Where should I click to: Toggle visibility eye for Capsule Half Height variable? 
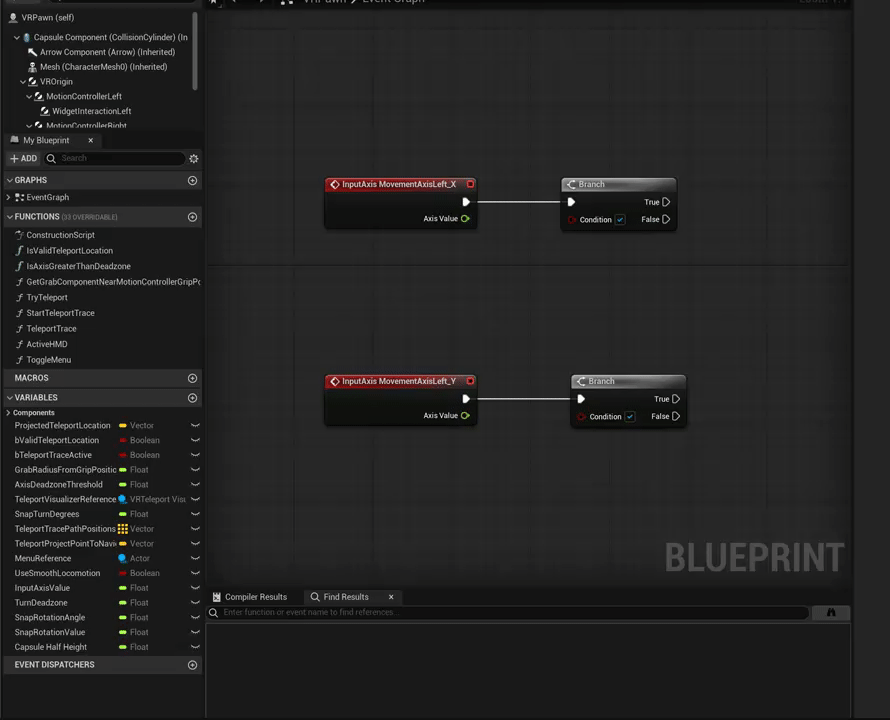pos(195,647)
